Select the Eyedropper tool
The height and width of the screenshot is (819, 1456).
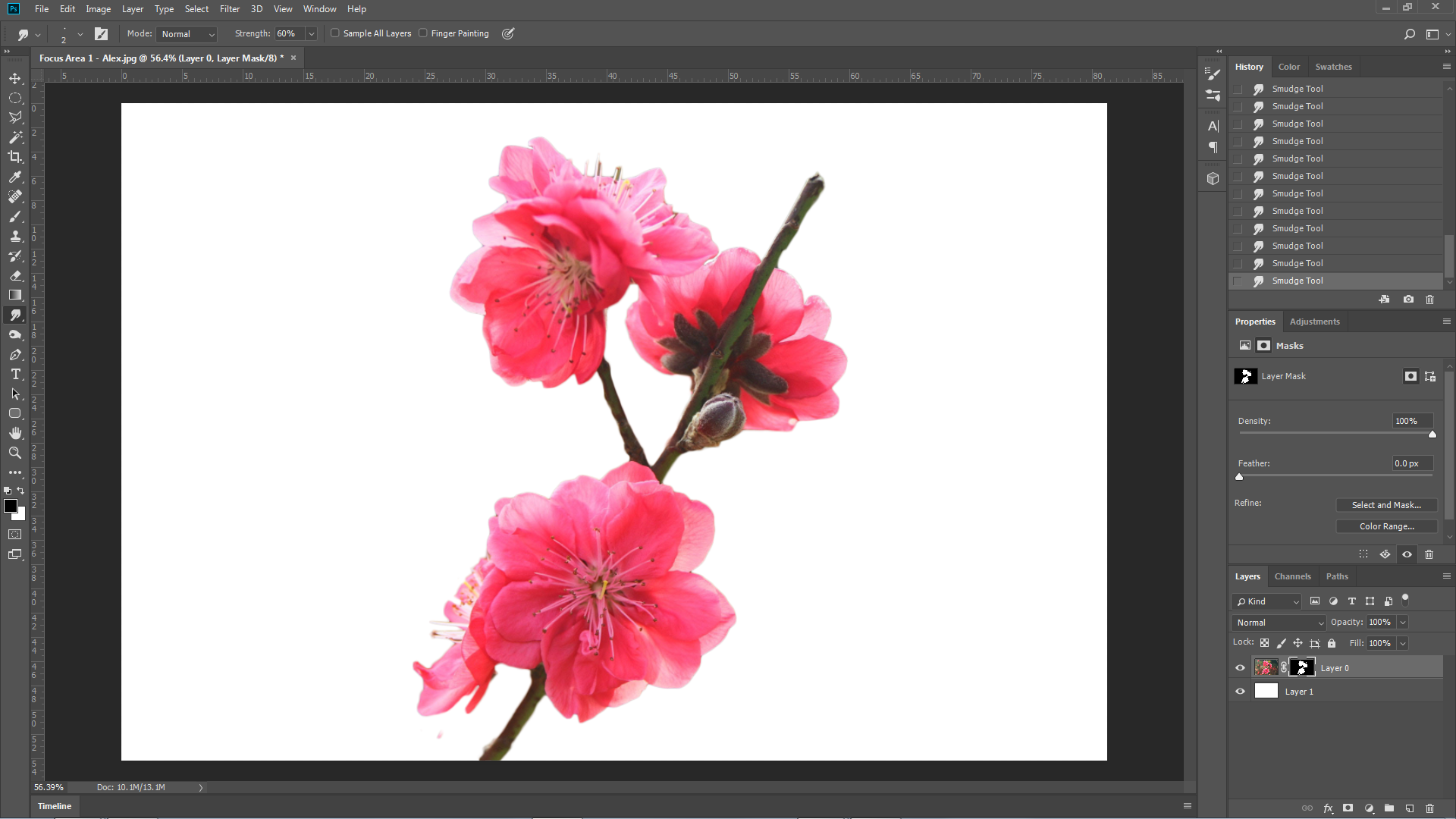[x=15, y=177]
